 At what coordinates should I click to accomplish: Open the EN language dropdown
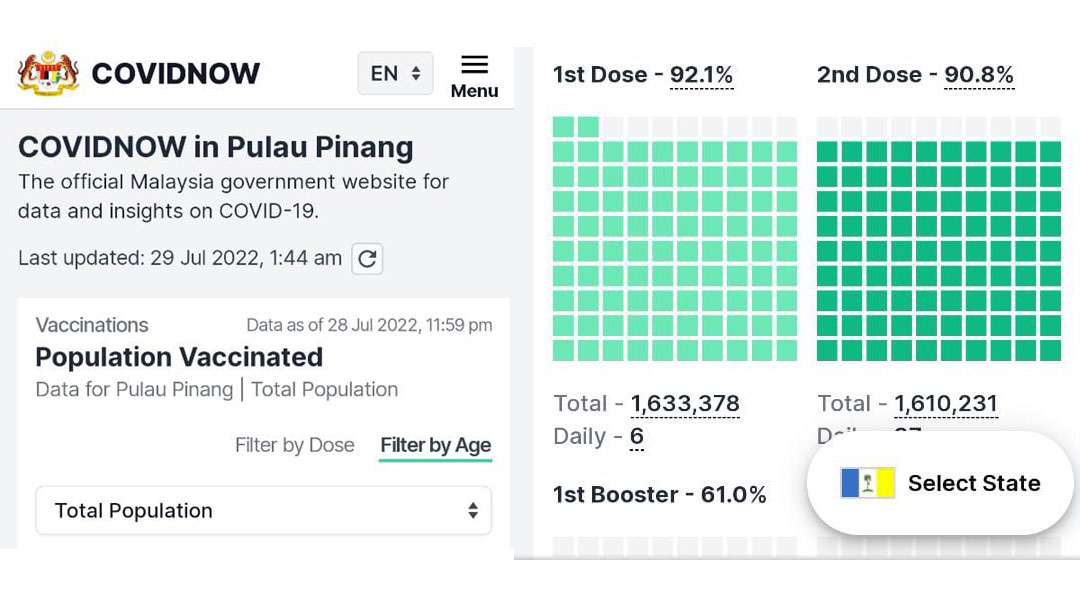(395, 73)
